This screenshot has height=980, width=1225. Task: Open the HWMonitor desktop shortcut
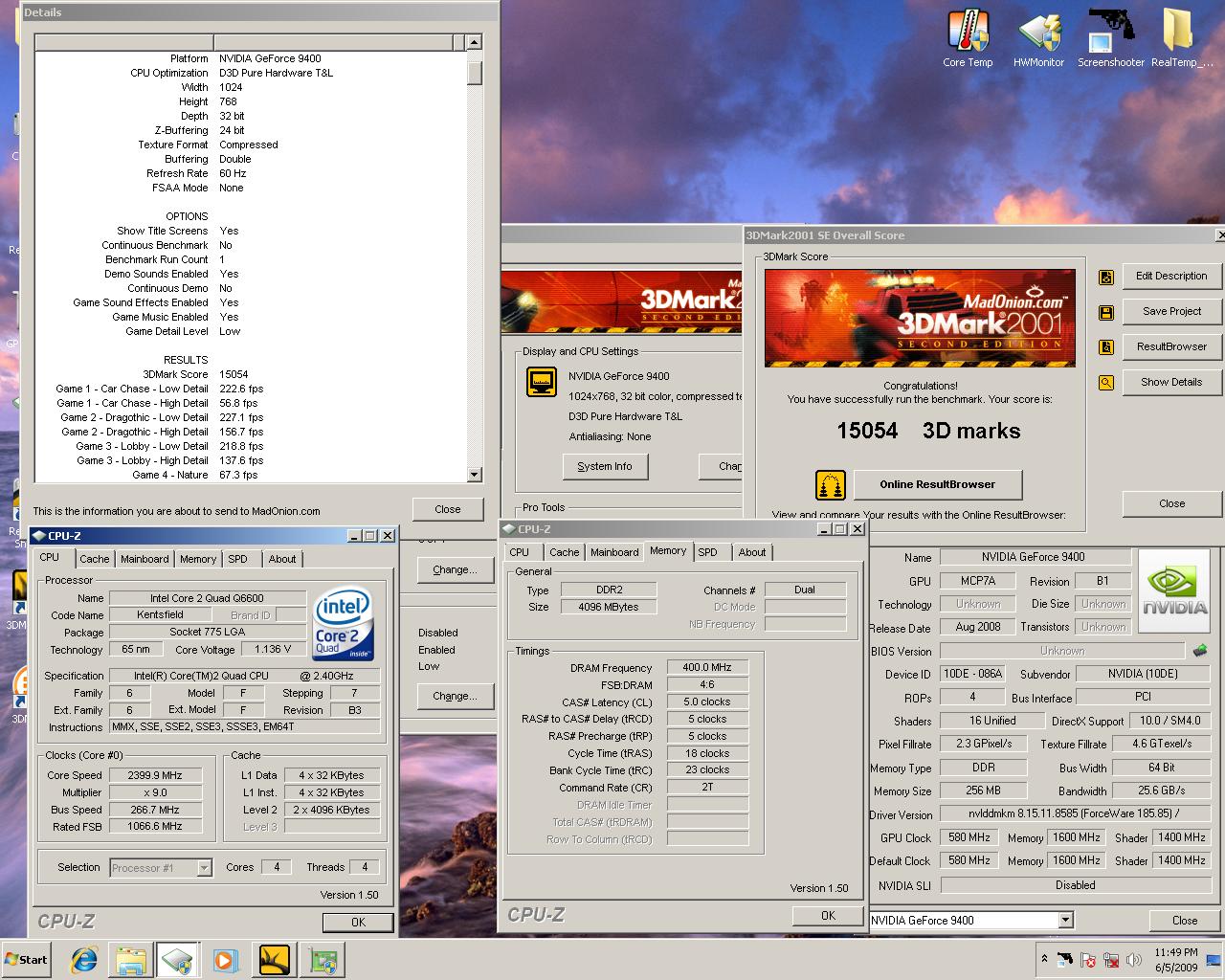tap(1039, 38)
